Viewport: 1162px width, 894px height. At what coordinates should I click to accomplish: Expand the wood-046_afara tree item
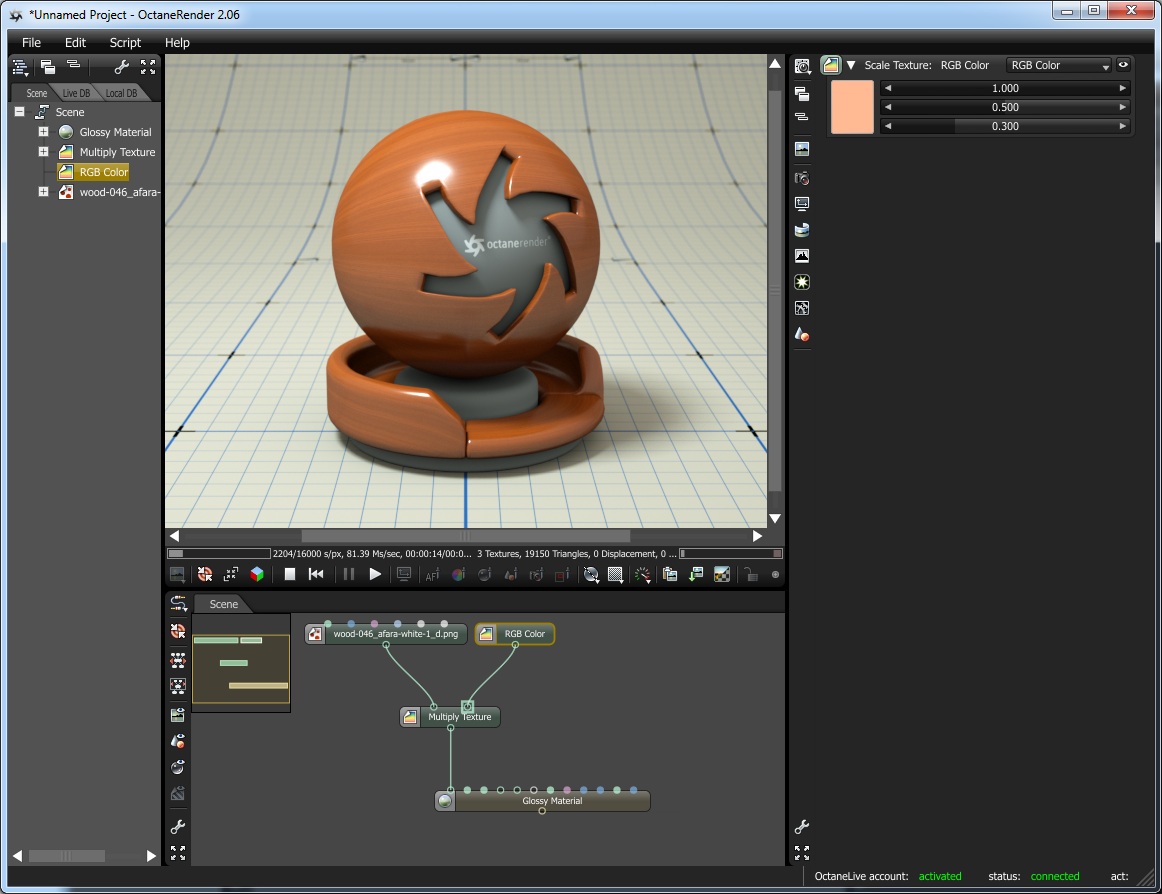tap(44, 192)
